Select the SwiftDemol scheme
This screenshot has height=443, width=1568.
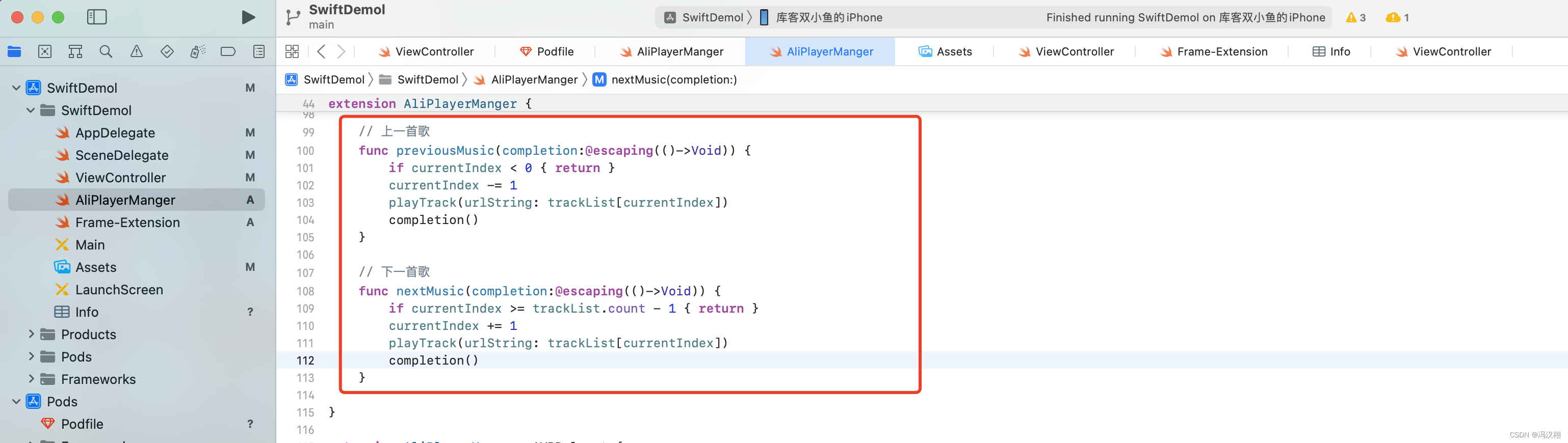(704, 18)
